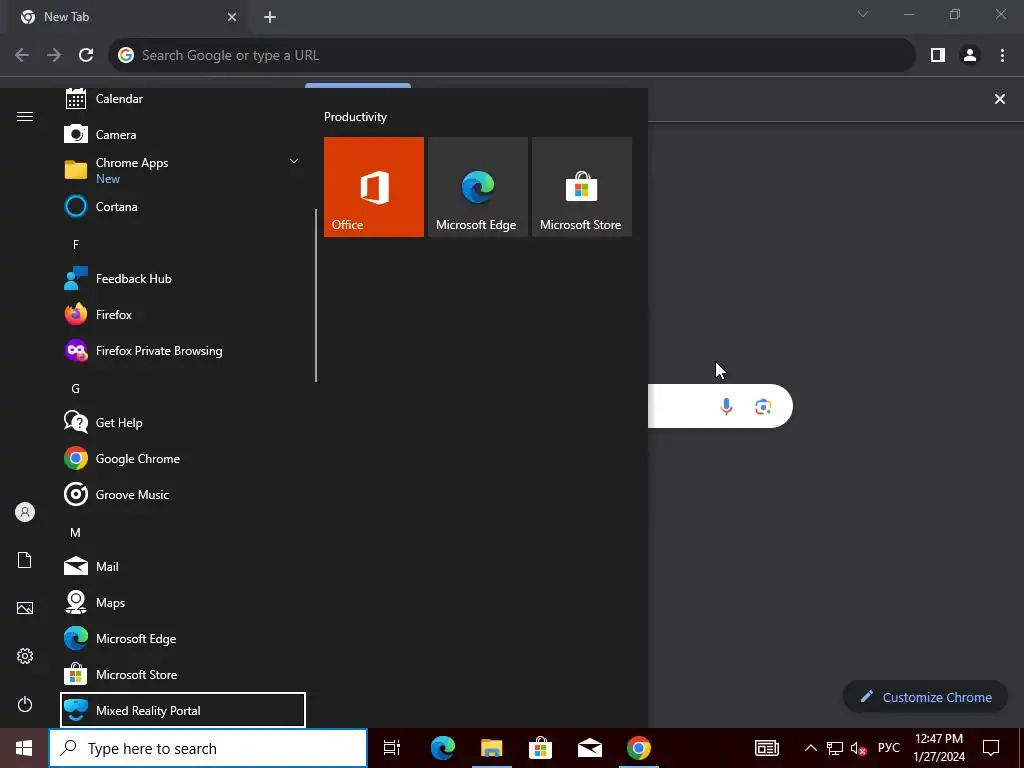Screen dimensions: 1024x768
Task: Click Customize Chrome button
Action: 926,697
